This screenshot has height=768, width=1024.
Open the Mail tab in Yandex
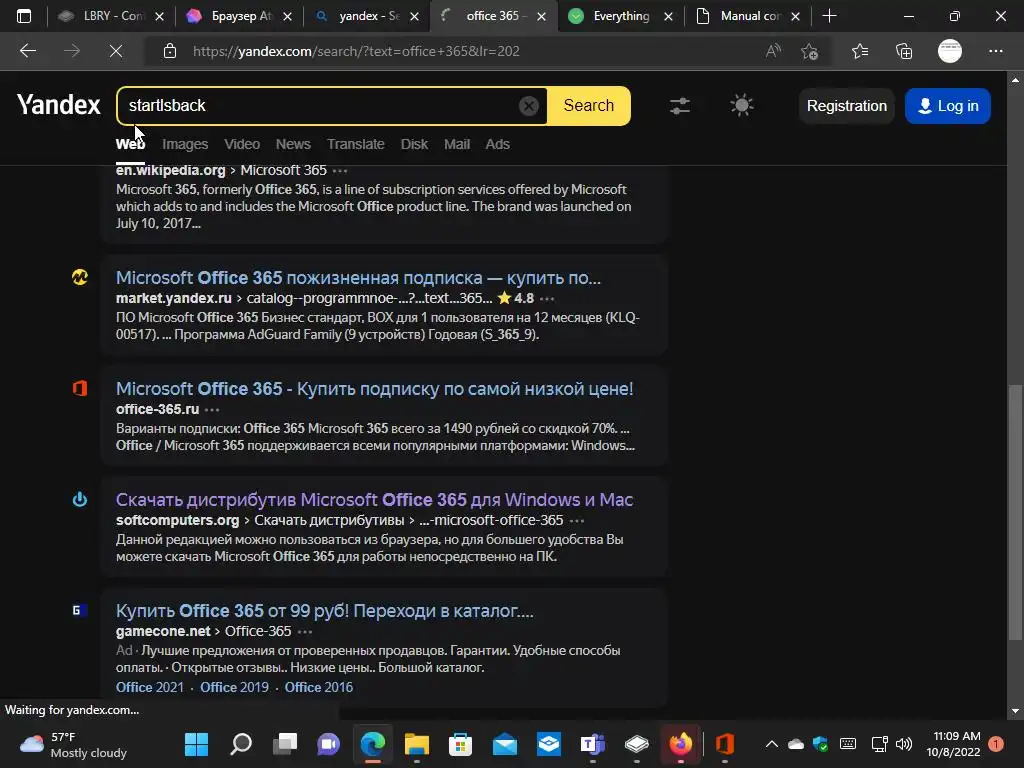point(457,144)
